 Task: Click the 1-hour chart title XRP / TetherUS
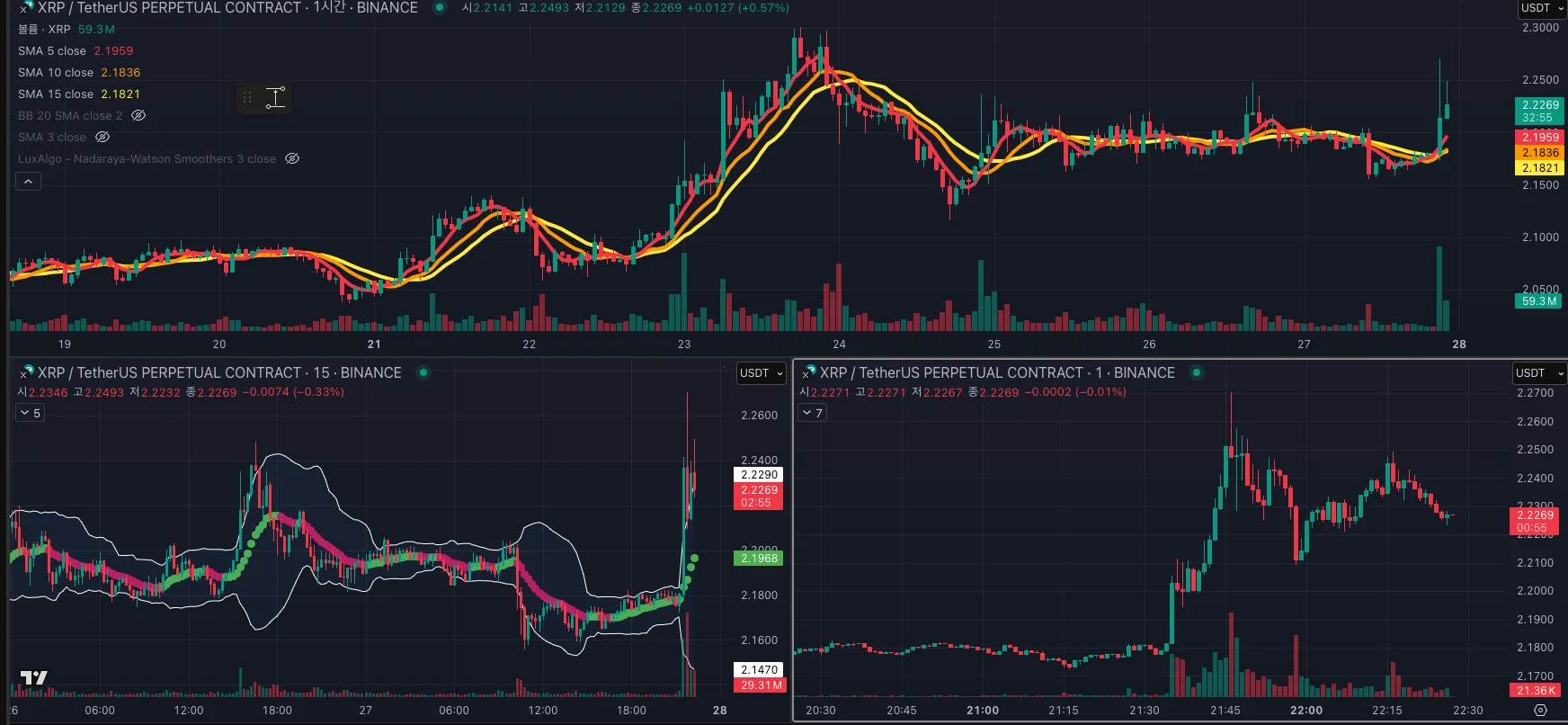tap(227, 8)
